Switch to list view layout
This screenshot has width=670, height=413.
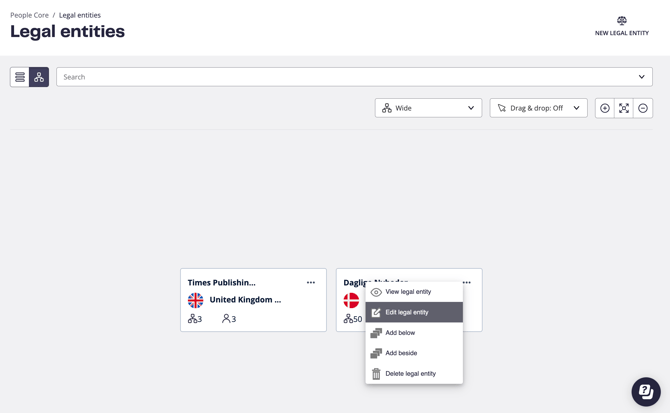tap(20, 77)
